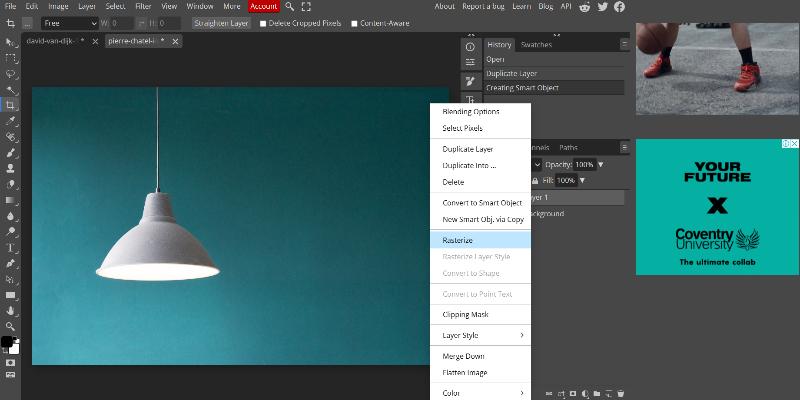Toggle fullscreen mode icon
This screenshot has width=800, height=400.
[306, 7]
